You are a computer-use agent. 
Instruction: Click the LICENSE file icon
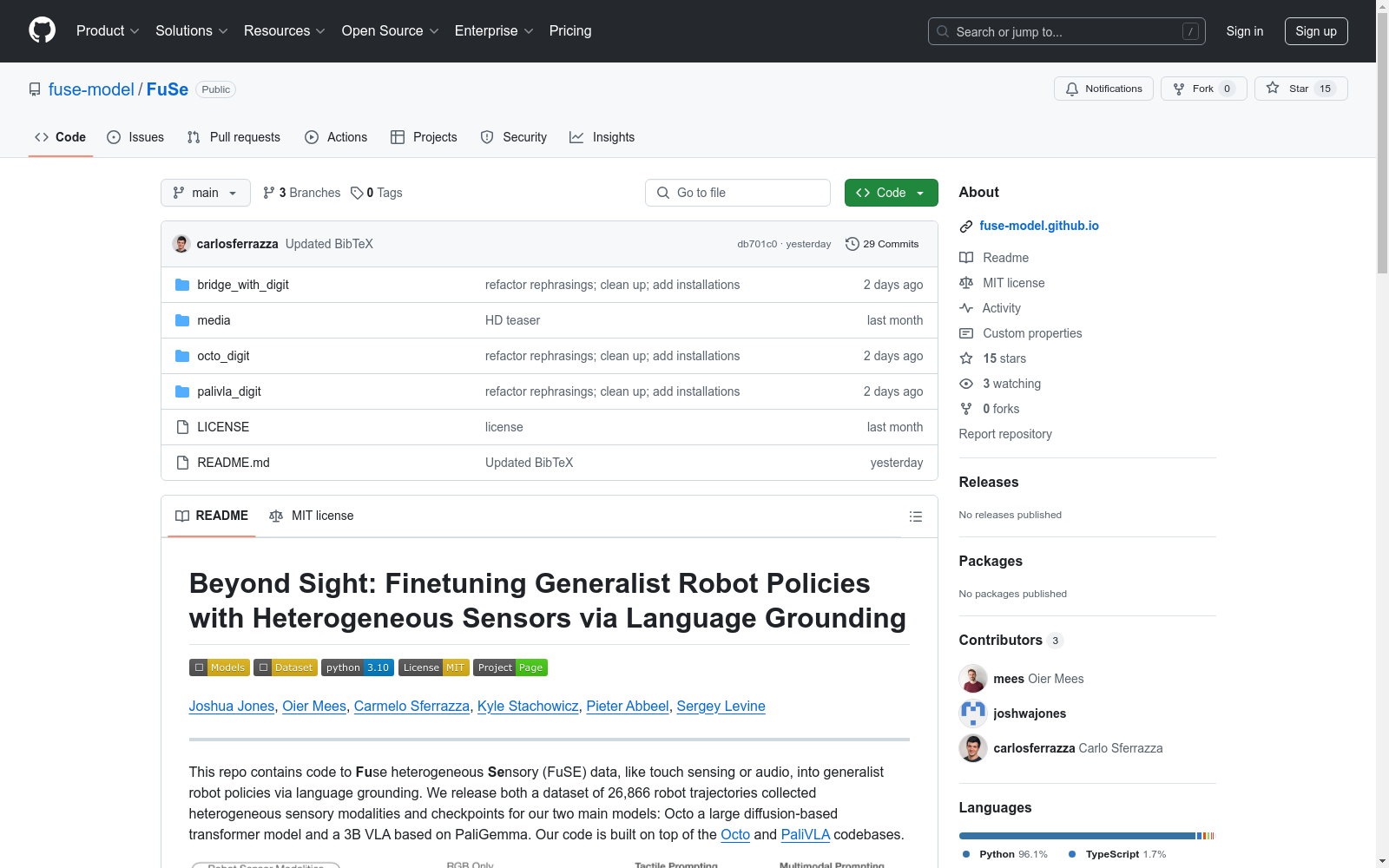(x=182, y=427)
